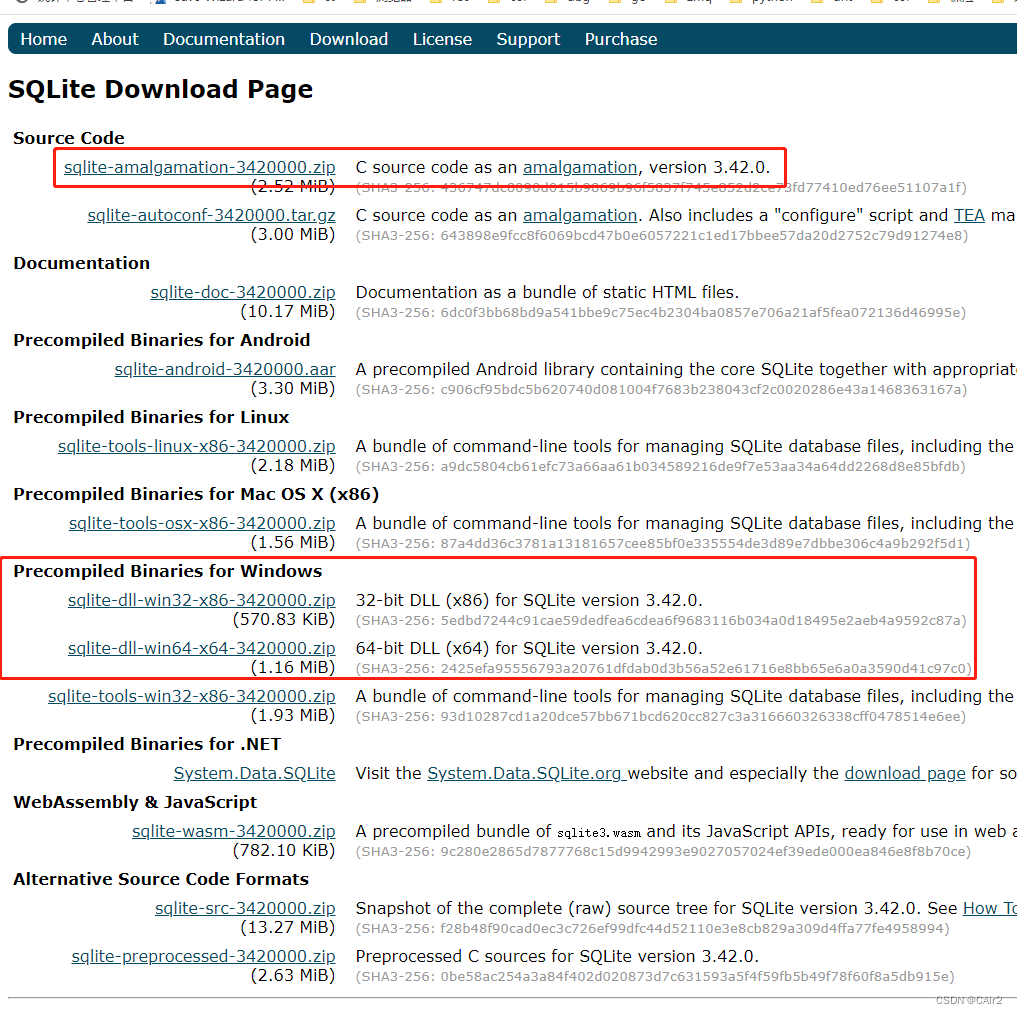1017x1014 pixels.
Task: Click the SHA3-256 hash starting with 643898e9
Action: 662,235
